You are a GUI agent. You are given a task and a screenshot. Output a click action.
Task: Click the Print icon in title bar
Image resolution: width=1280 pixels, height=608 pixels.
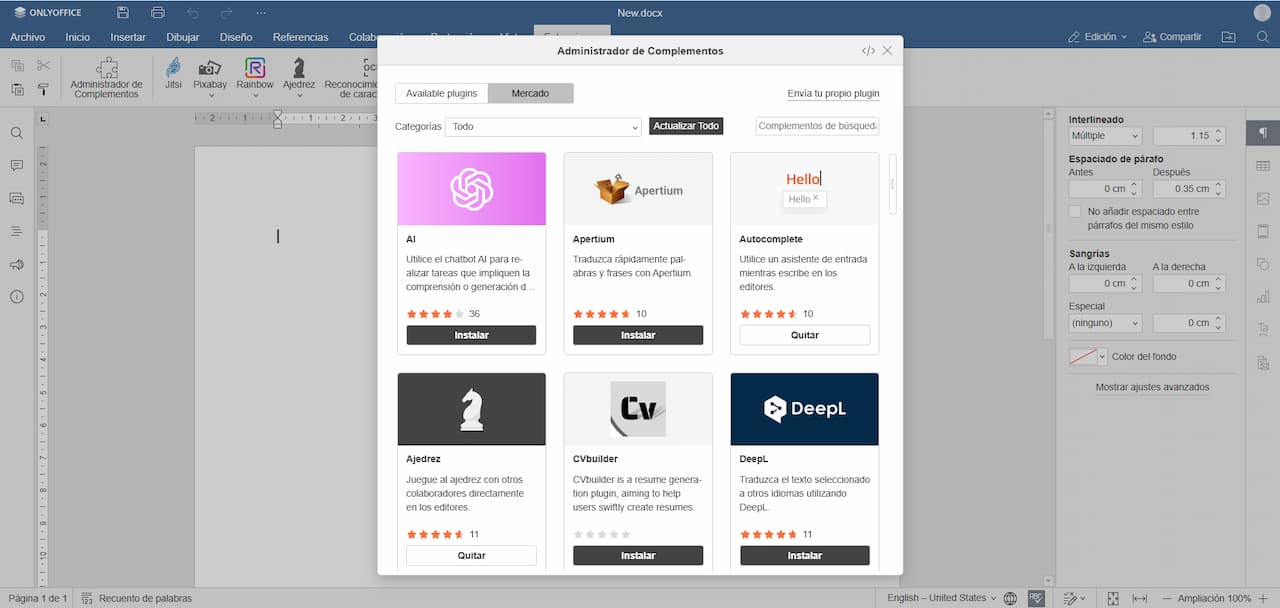[x=157, y=13]
